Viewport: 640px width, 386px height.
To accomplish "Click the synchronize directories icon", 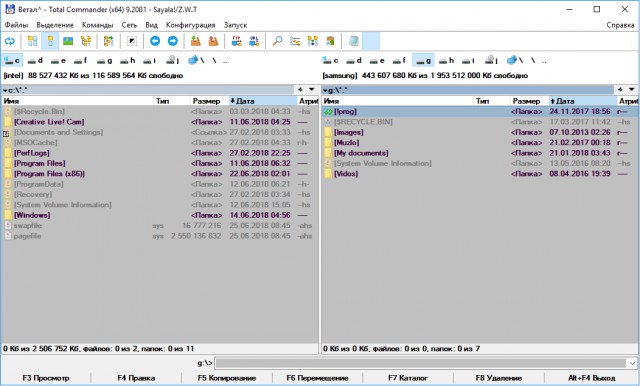I will coord(313,41).
